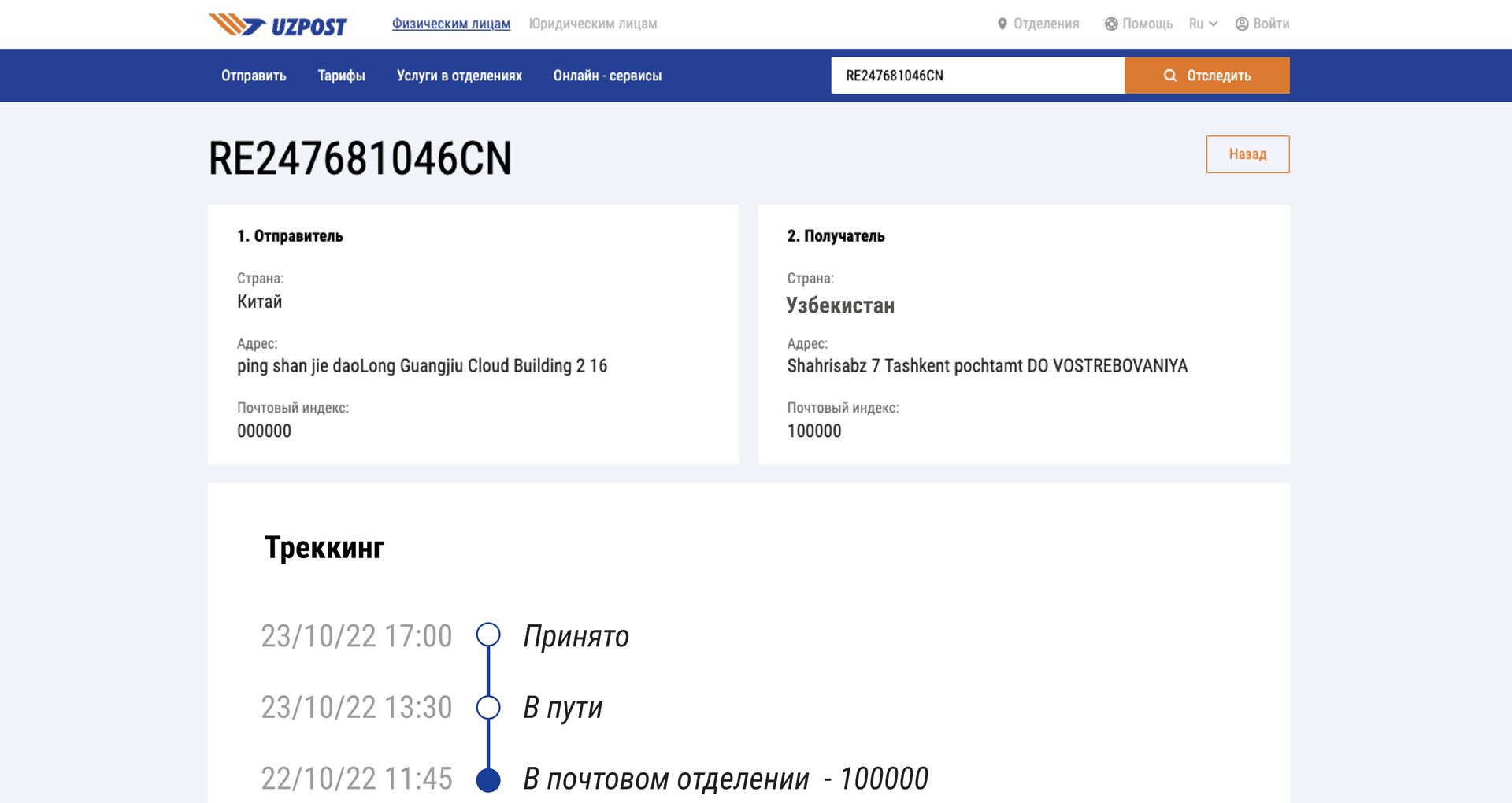Click the В почтовом отделении timeline marker

488,779
